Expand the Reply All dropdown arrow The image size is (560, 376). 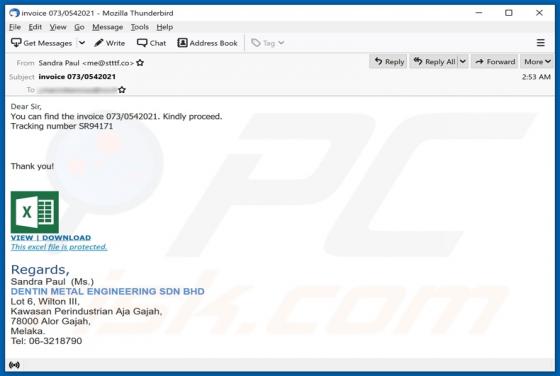coord(463,62)
